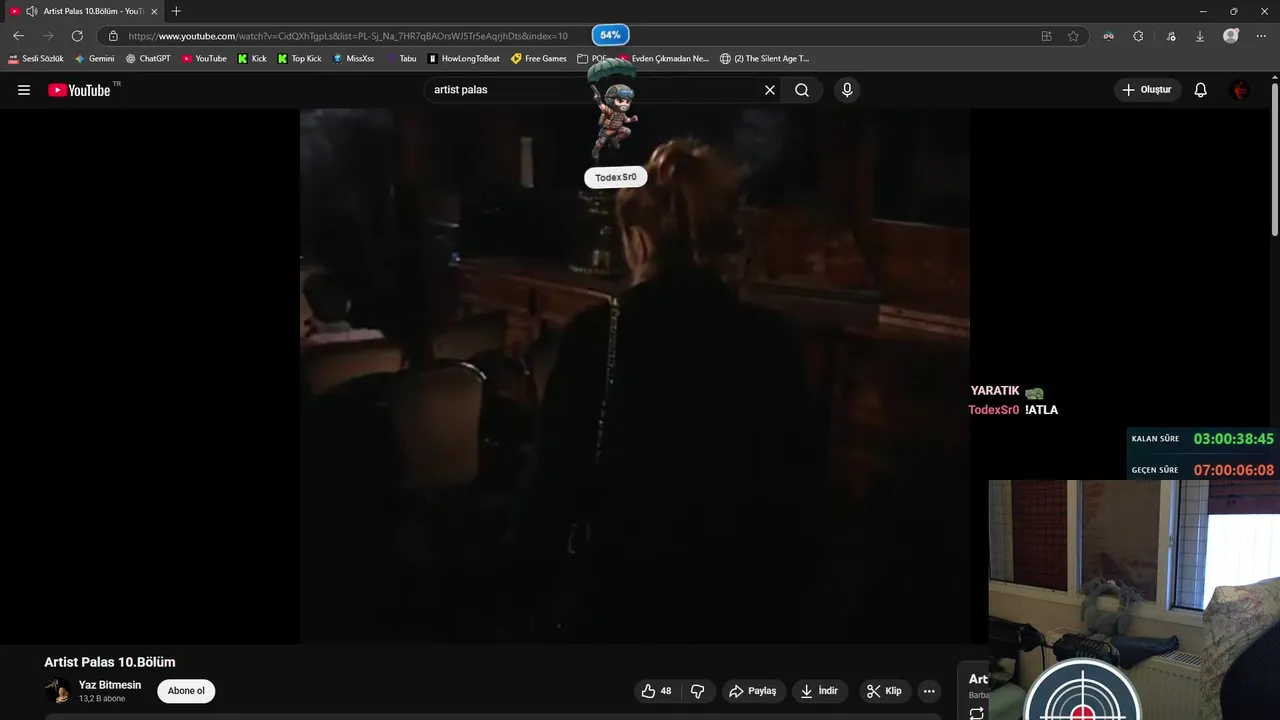This screenshot has height=720, width=1280.
Task: Click the page vertical scrollbar
Action: click(1274, 160)
